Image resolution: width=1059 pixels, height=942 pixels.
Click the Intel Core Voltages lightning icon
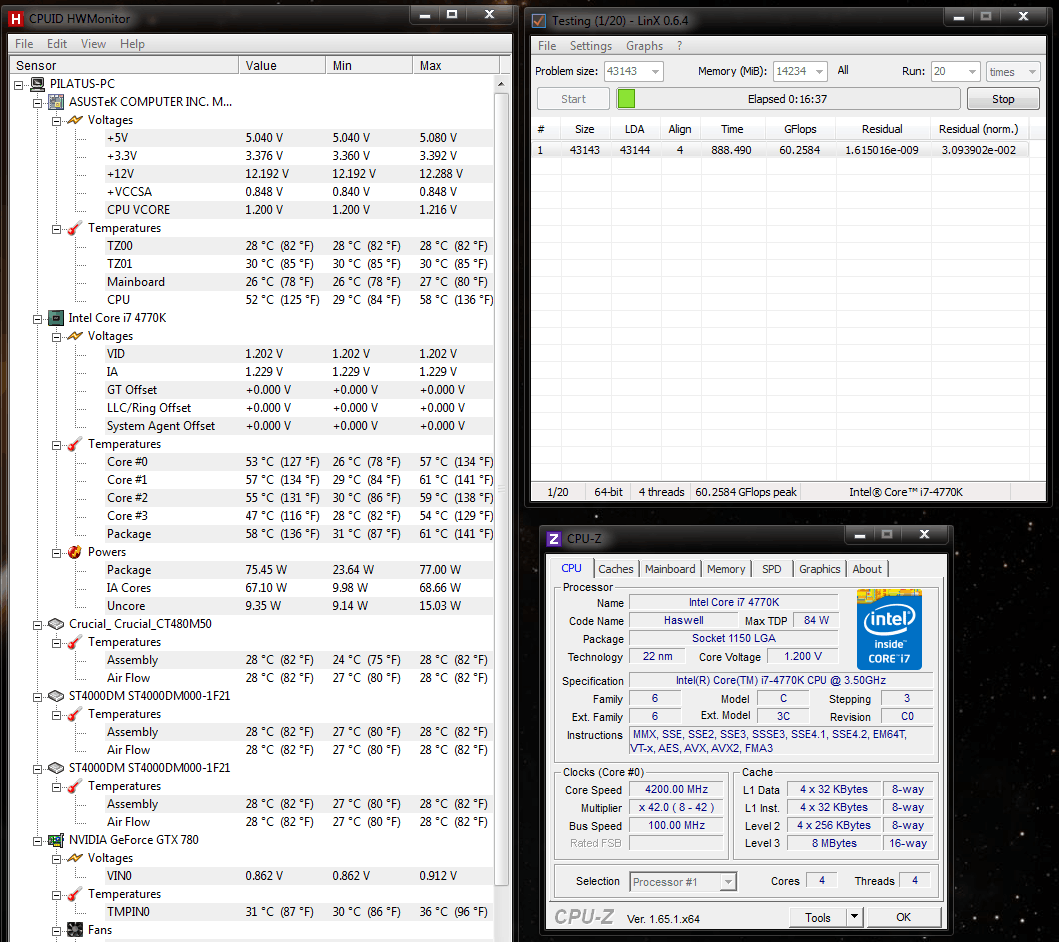point(75,336)
